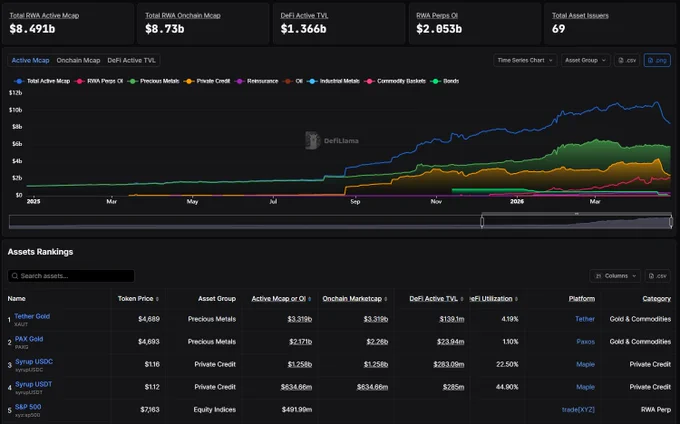Click the Name column header
Viewport: 680px width, 424px height.
point(16,299)
